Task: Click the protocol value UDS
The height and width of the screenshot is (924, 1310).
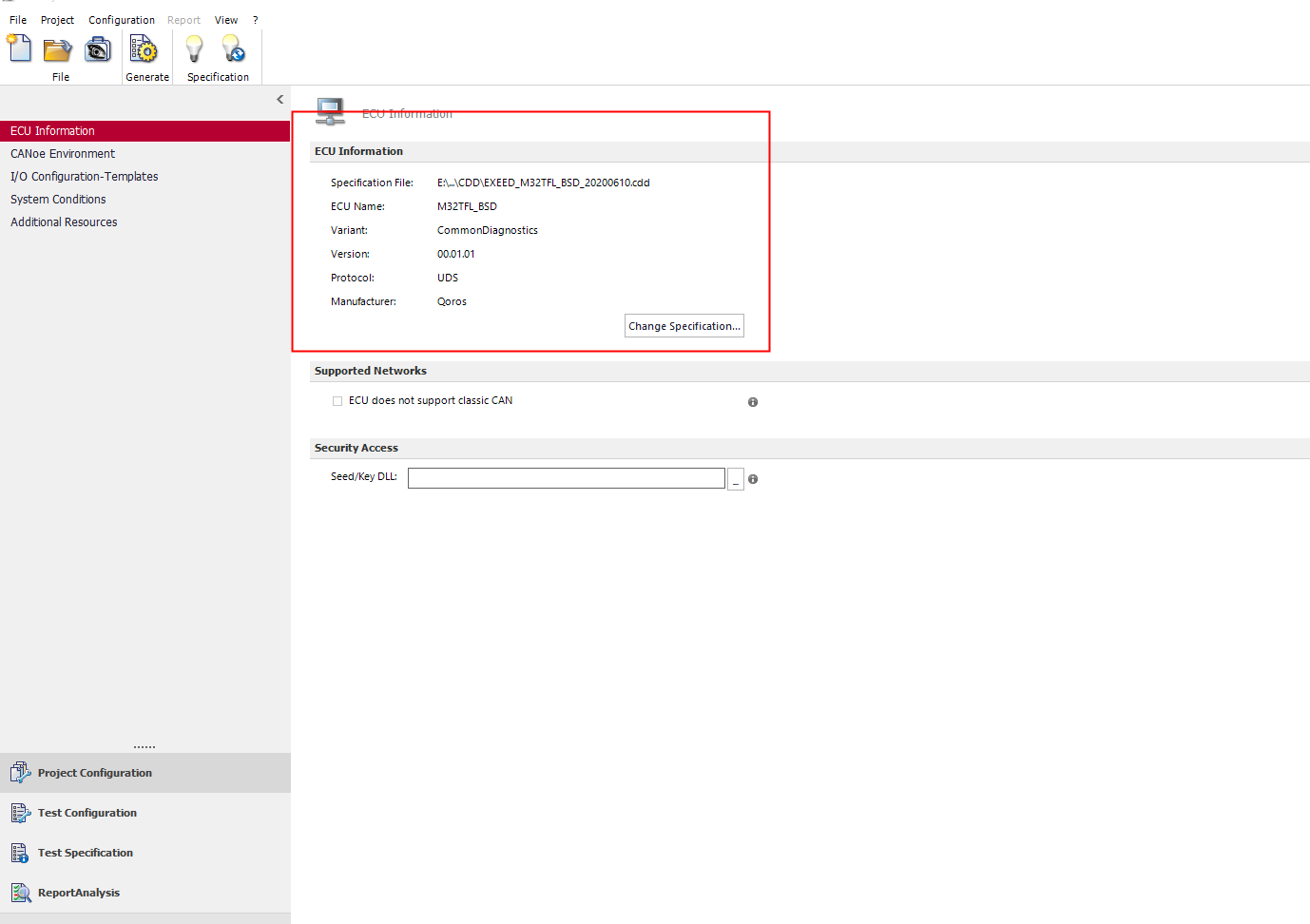Action: pyautogui.click(x=448, y=278)
